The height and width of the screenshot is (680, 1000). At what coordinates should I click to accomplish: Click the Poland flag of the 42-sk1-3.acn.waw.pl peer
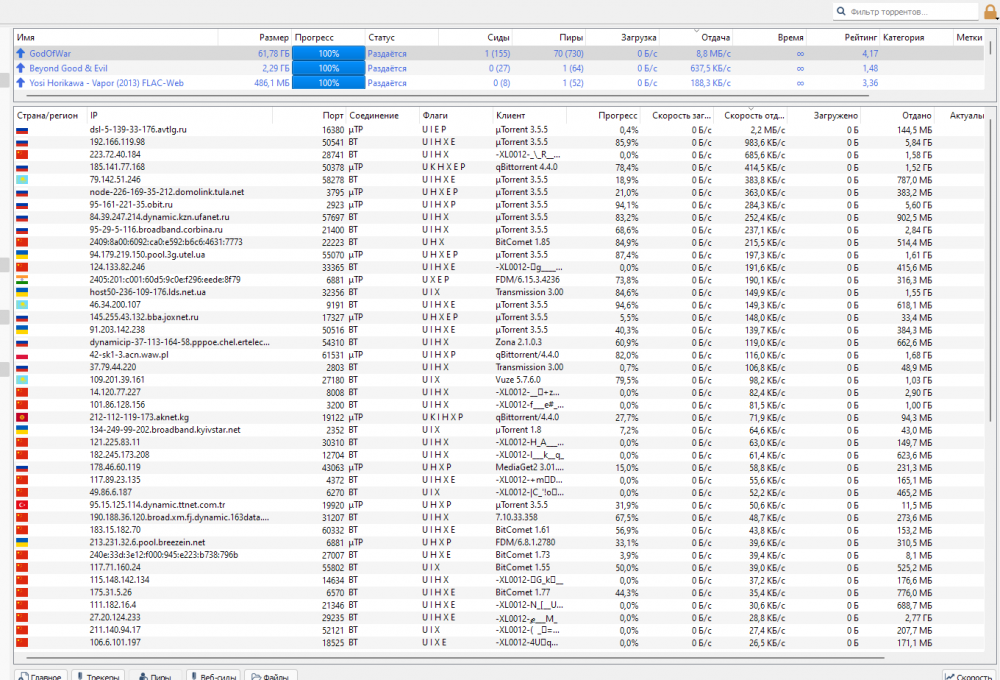tap(22, 355)
